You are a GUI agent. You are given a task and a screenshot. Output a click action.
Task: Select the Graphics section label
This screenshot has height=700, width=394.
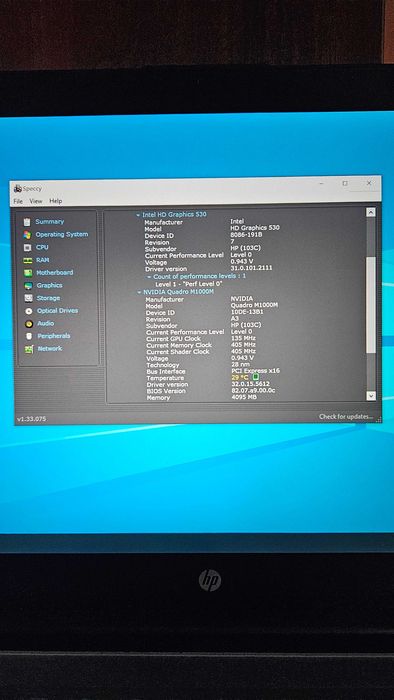point(49,285)
